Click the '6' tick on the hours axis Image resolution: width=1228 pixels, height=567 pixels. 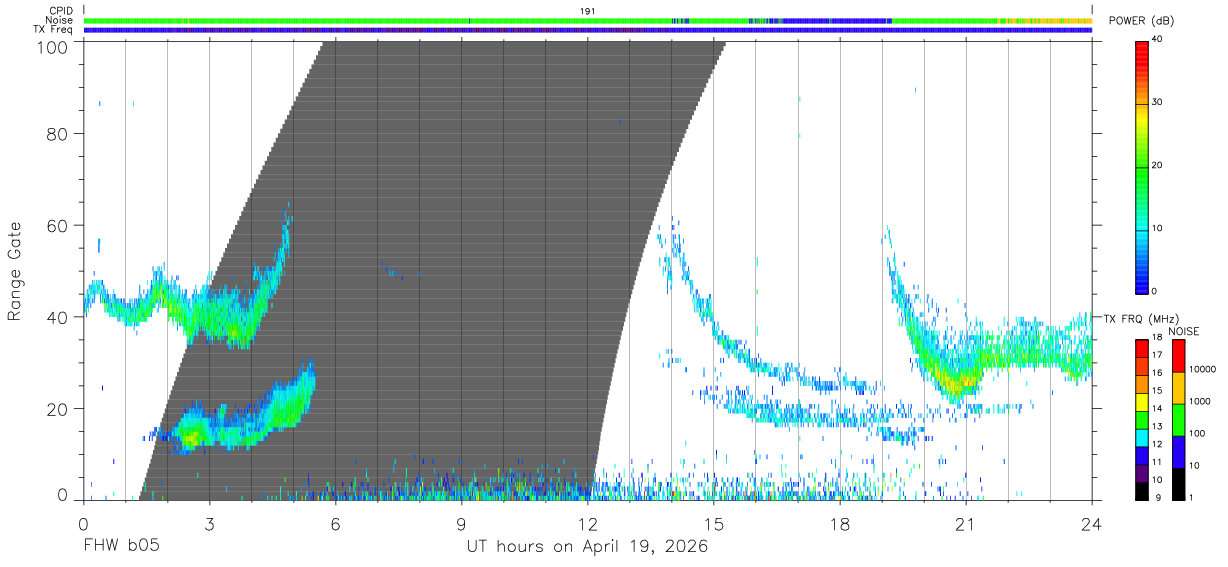tap(335, 524)
